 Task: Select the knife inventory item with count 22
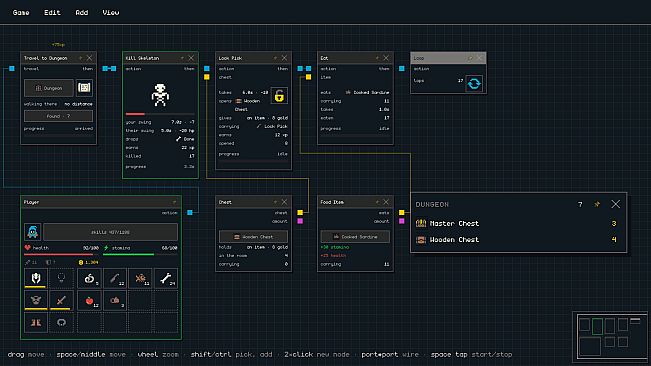click(x=115, y=278)
